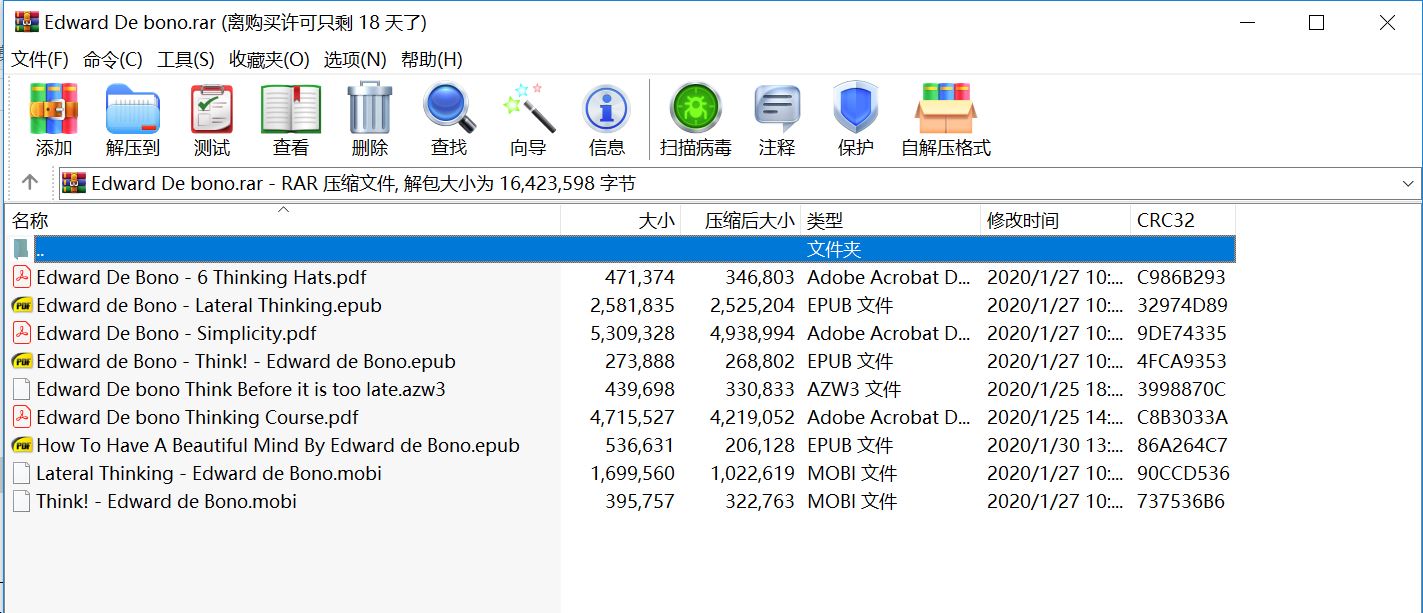Sort by the 类型 column header
This screenshot has height=613, width=1423.
click(891, 220)
